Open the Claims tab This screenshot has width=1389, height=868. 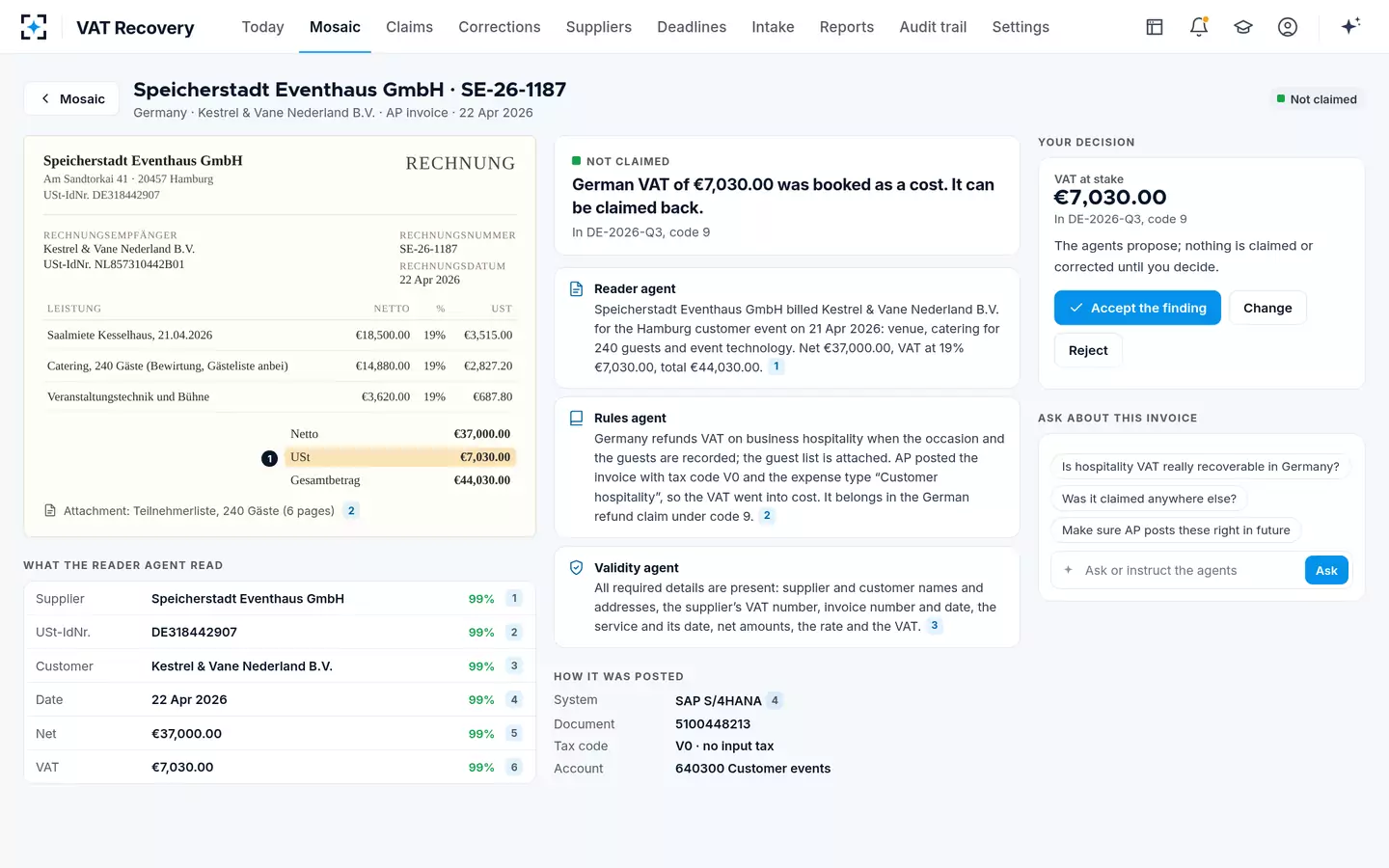click(x=409, y=27)
